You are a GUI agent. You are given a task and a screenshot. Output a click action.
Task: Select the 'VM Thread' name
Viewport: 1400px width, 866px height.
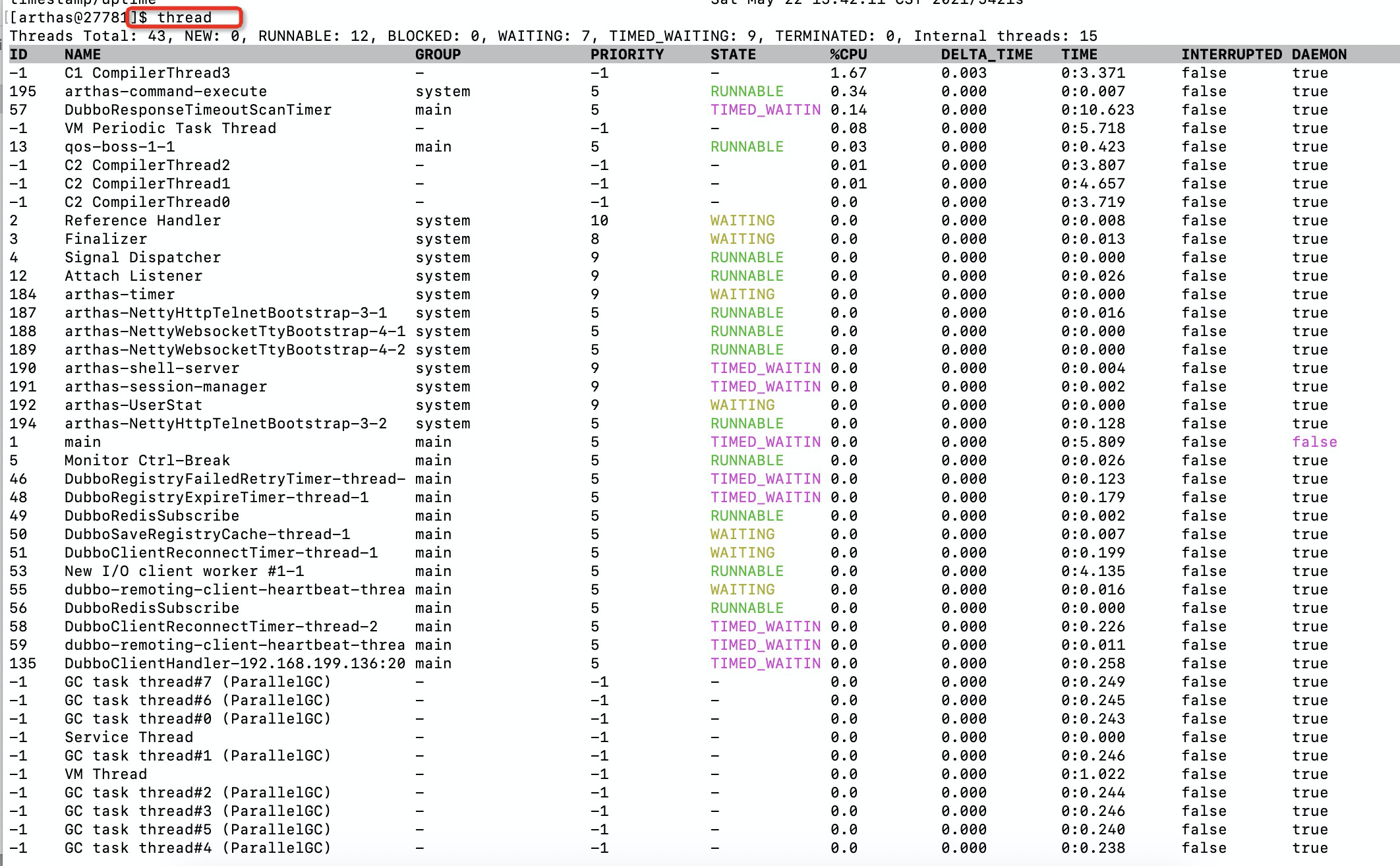[105, 774]
